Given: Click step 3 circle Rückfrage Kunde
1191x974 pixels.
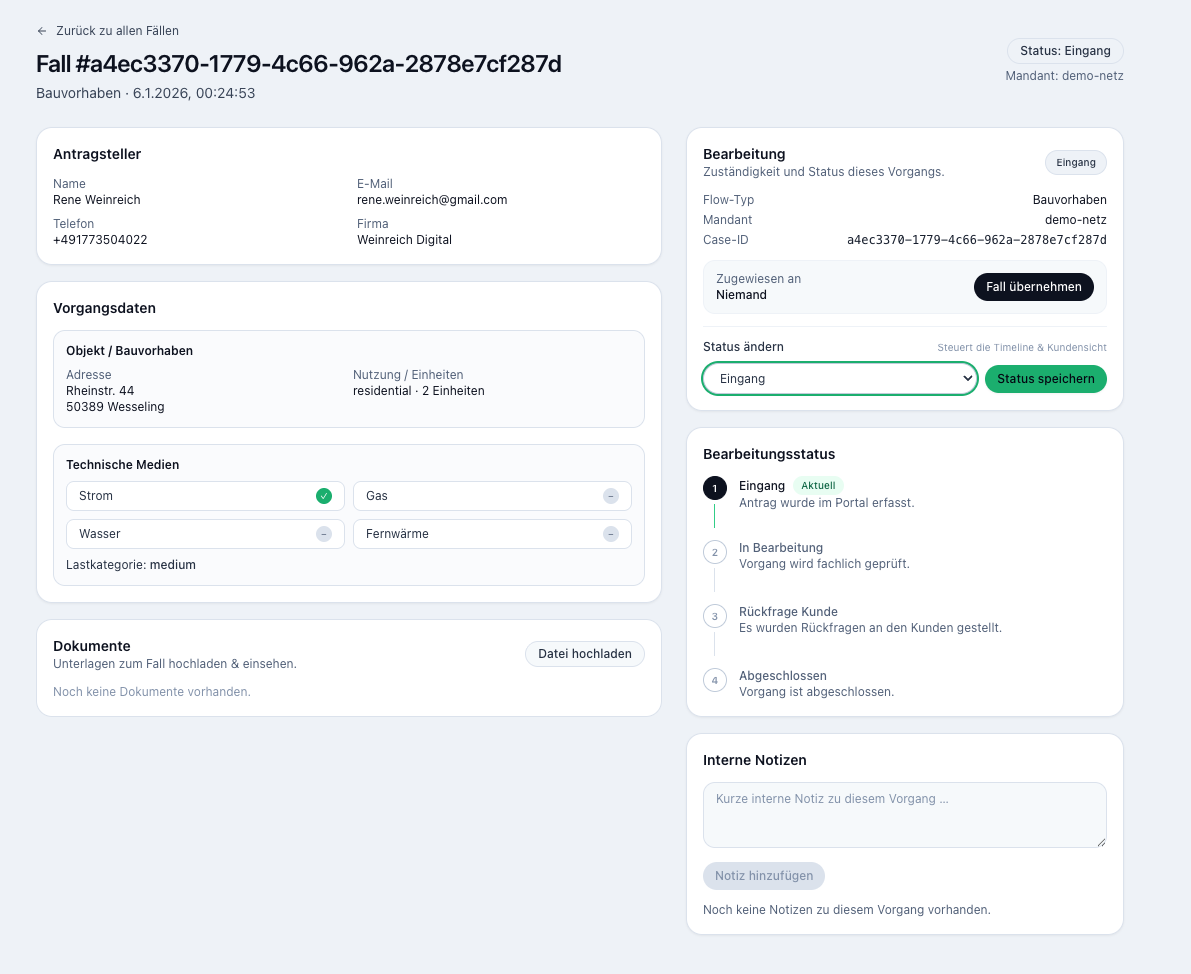Looking at the screenshot, I should coord(714,616).
